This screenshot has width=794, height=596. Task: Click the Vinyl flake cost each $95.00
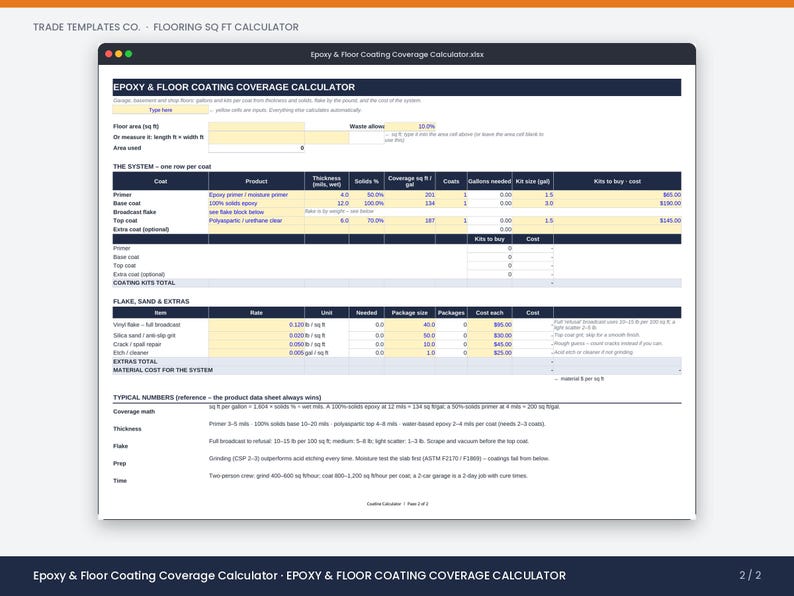point(490,325)
